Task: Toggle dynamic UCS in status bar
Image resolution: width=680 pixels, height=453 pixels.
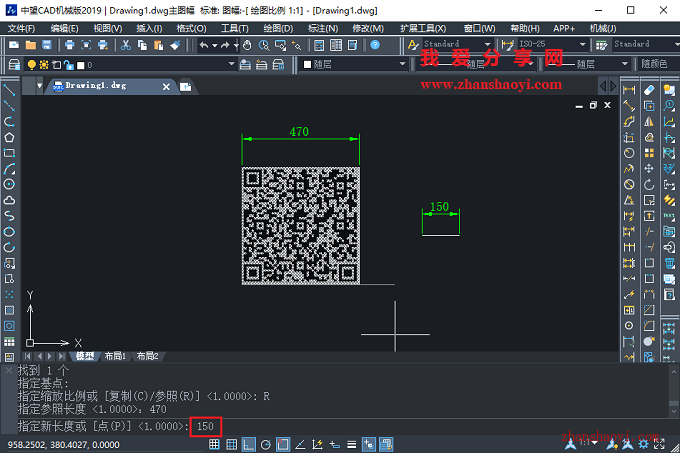Action: tap(317, 444)
